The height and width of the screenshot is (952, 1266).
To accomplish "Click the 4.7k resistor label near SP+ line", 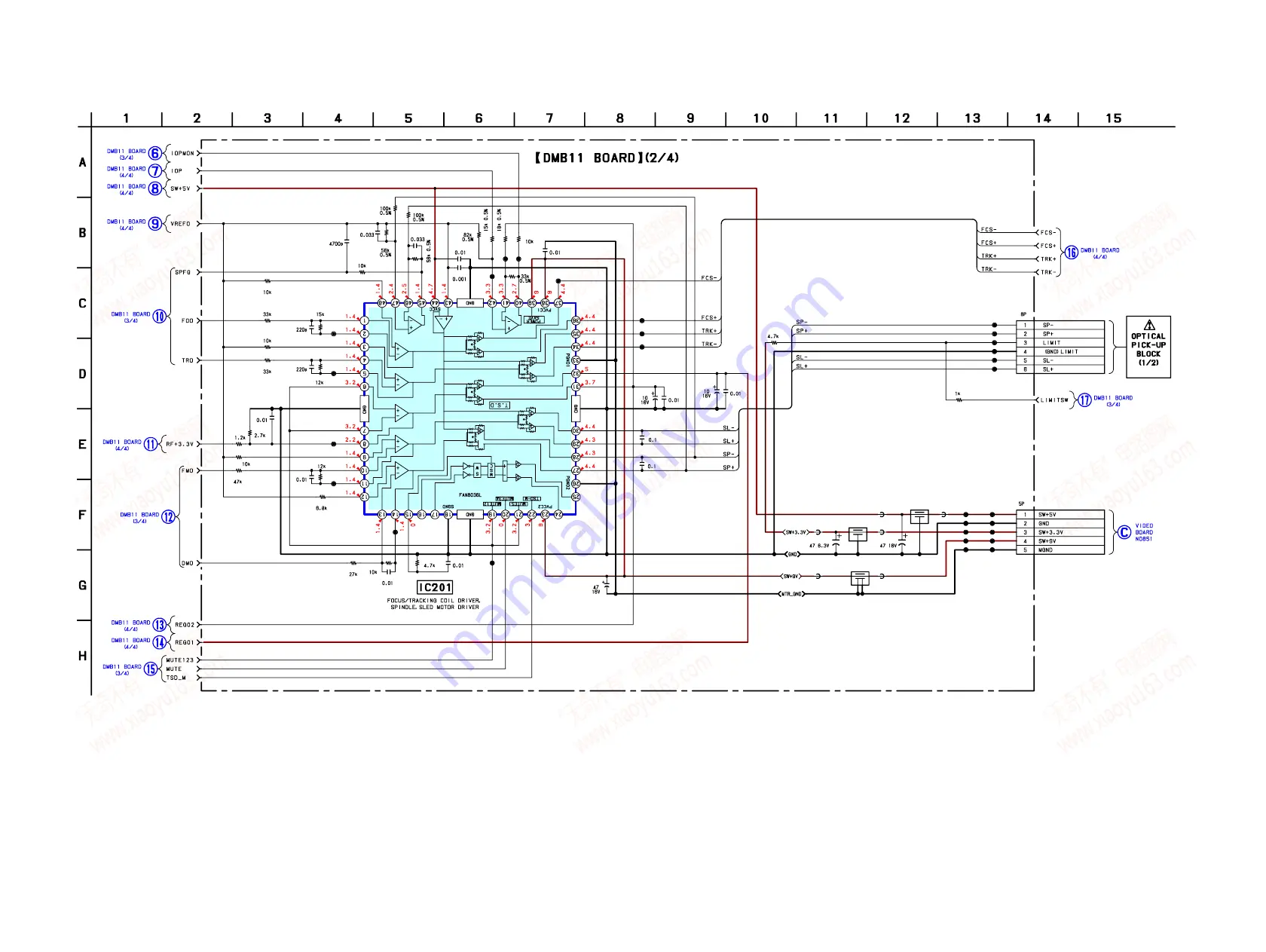I will [773, 336].
